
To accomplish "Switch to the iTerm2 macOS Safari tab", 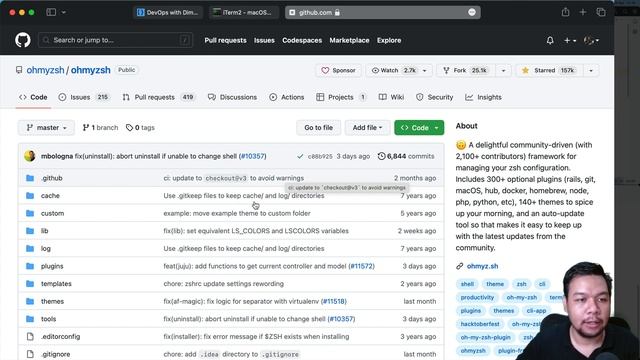I will pyautogui.click(x=243, y=12).
